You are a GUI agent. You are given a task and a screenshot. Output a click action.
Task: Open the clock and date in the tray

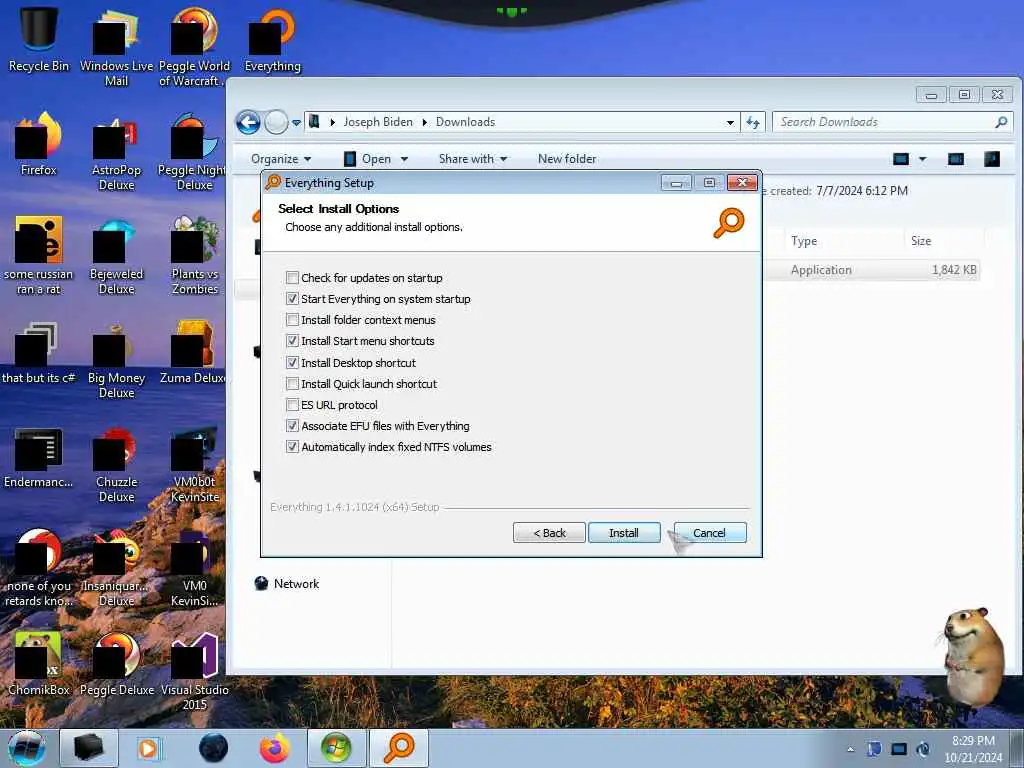click(973, 749)
